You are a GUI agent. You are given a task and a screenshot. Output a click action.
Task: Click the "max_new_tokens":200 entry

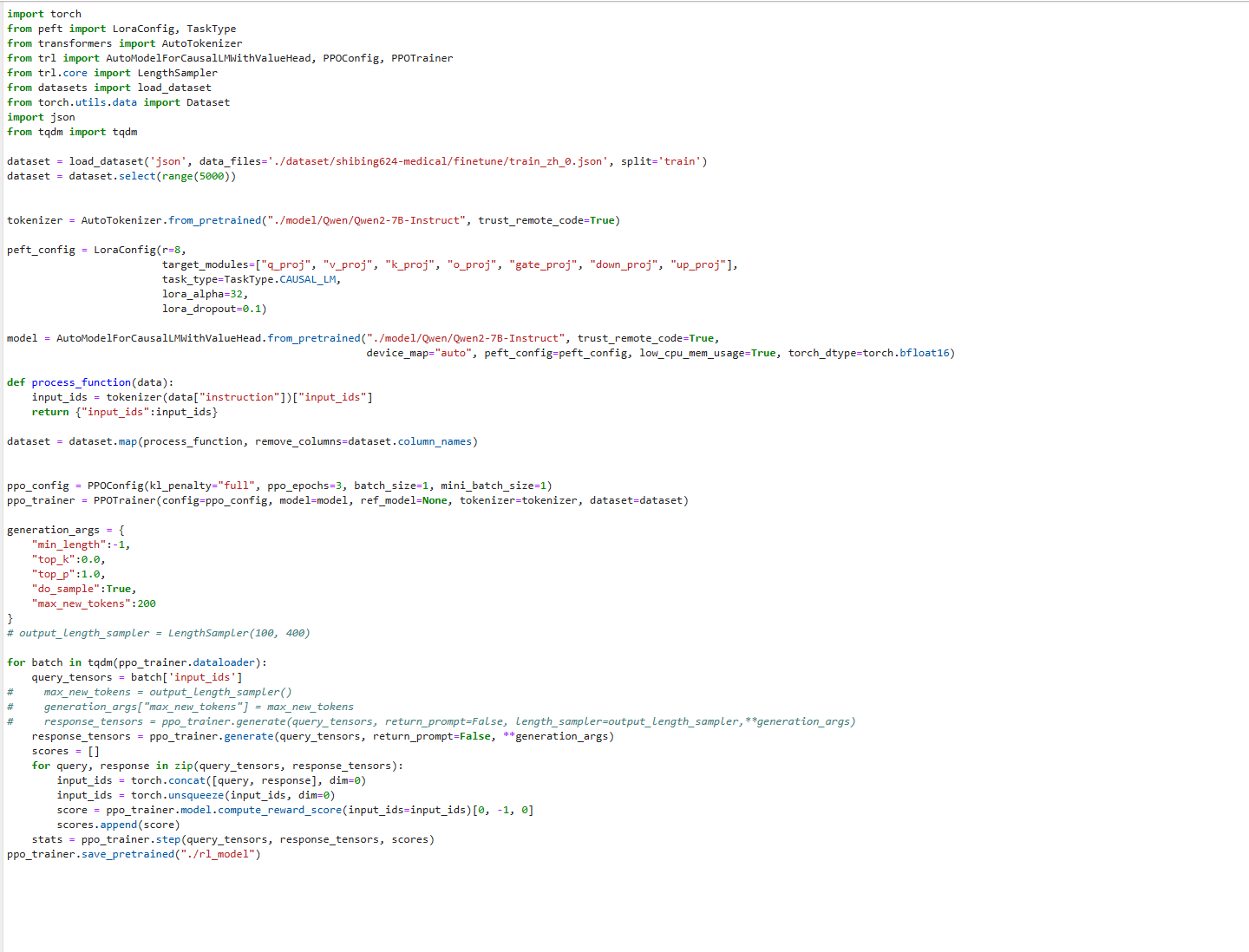pos(94,603)
